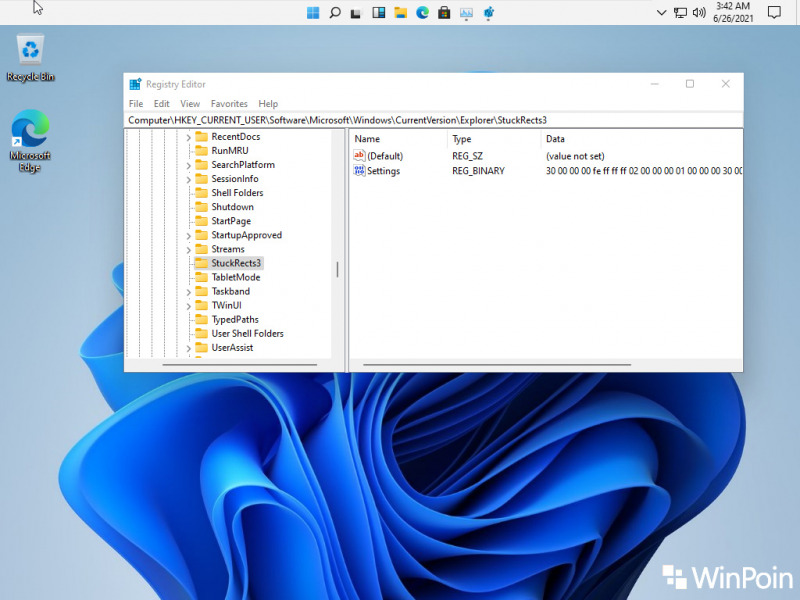
Task: Launch Microsoft Edge from the taskbar
Action: [x=422, y=13]
